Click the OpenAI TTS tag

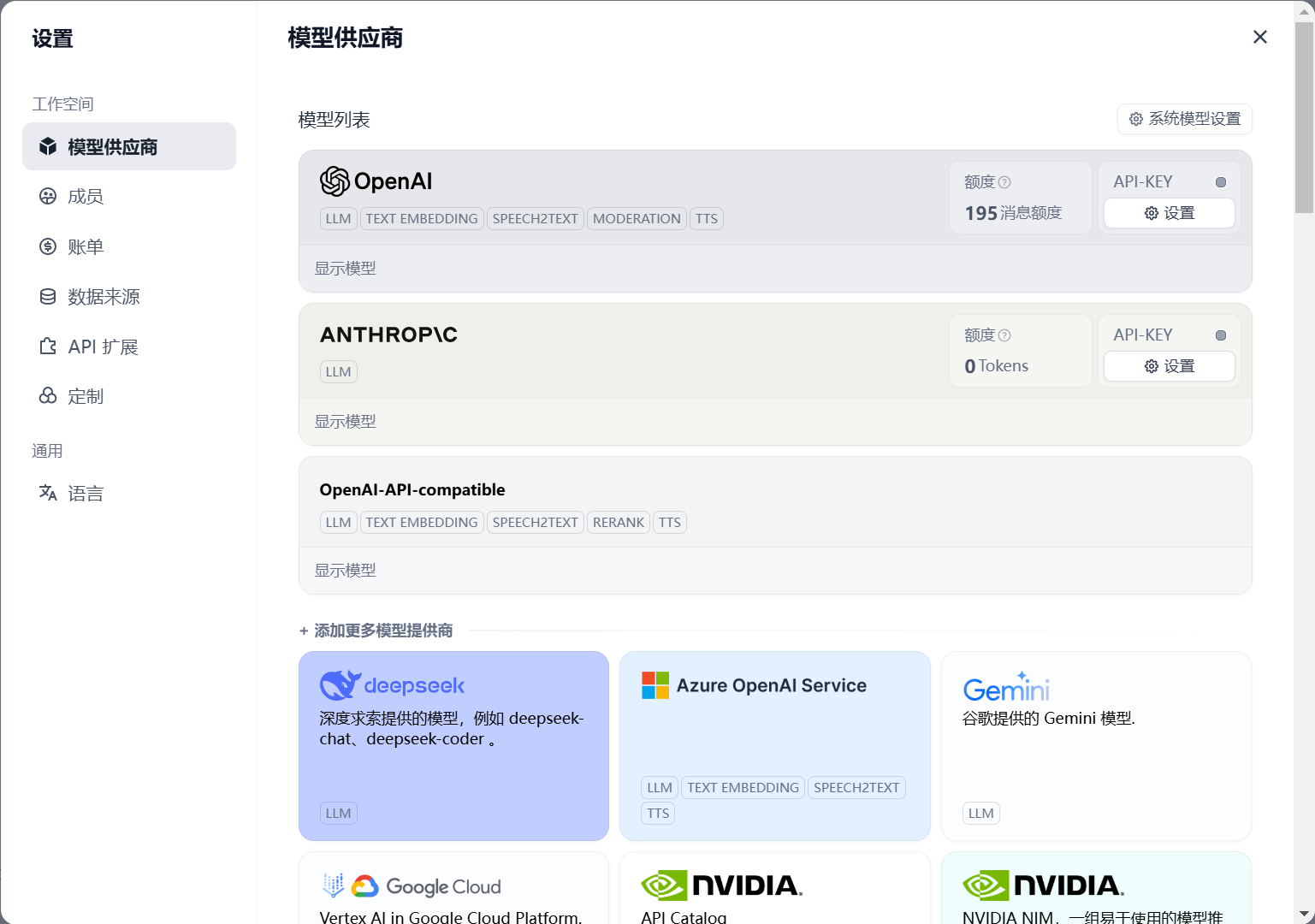[x=707, y=219]
